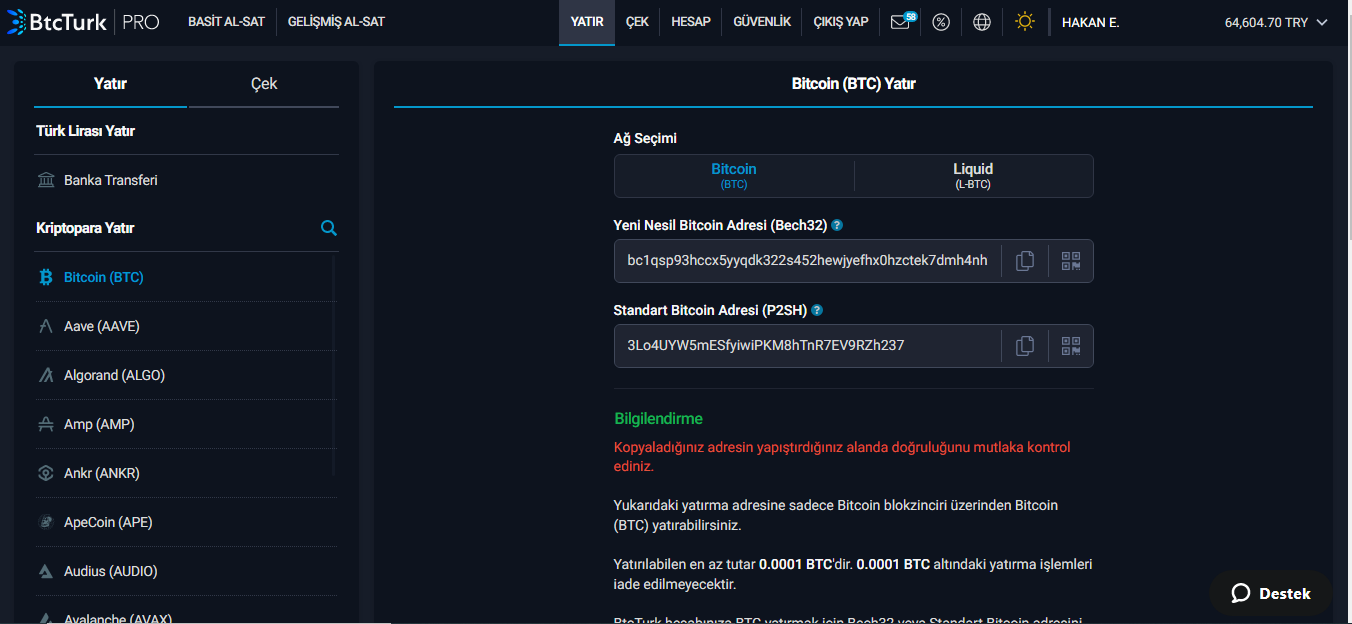Select the Bitcoin (BTC) network option
This screenshot has width=1352, height=624.
pyautogui.click(x=734, y=176)
